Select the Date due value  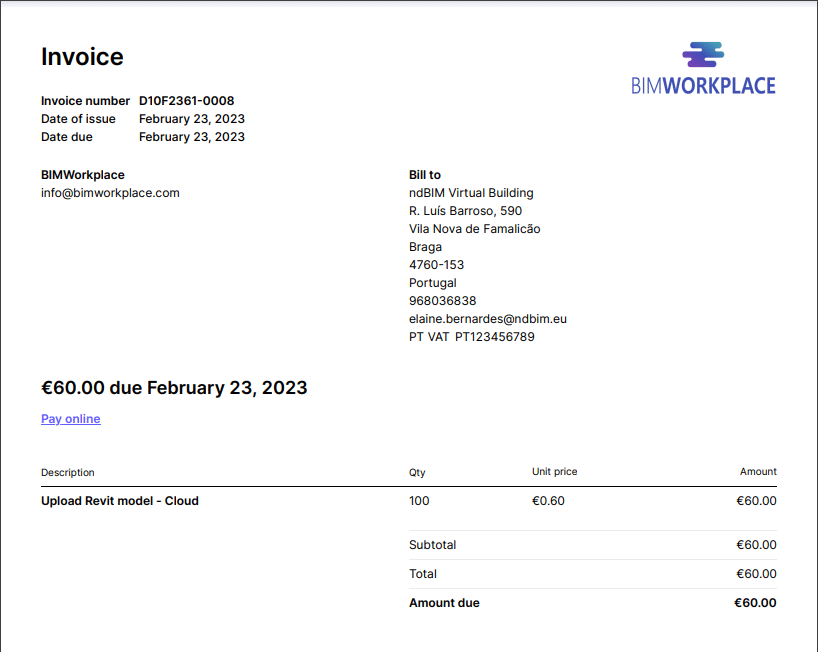click(191, 137)
